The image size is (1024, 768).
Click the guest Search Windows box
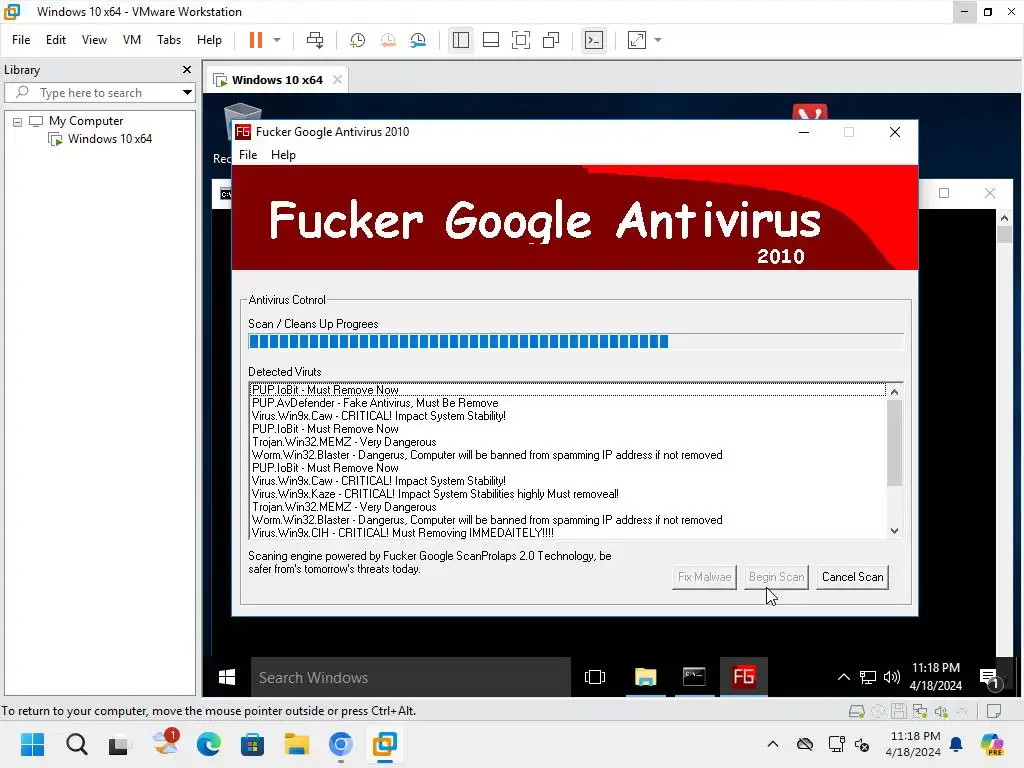pos(411,677)
